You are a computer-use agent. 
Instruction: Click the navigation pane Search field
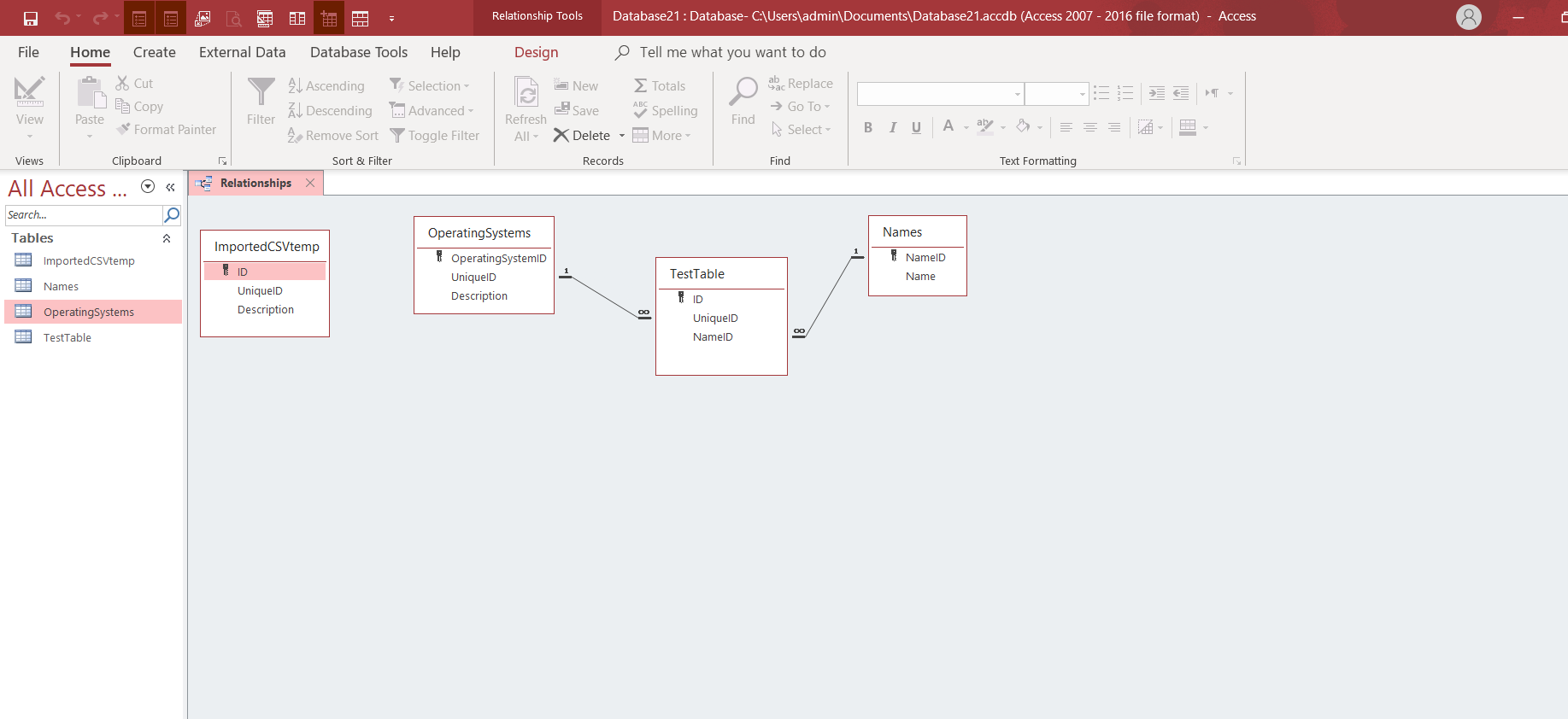84,215
